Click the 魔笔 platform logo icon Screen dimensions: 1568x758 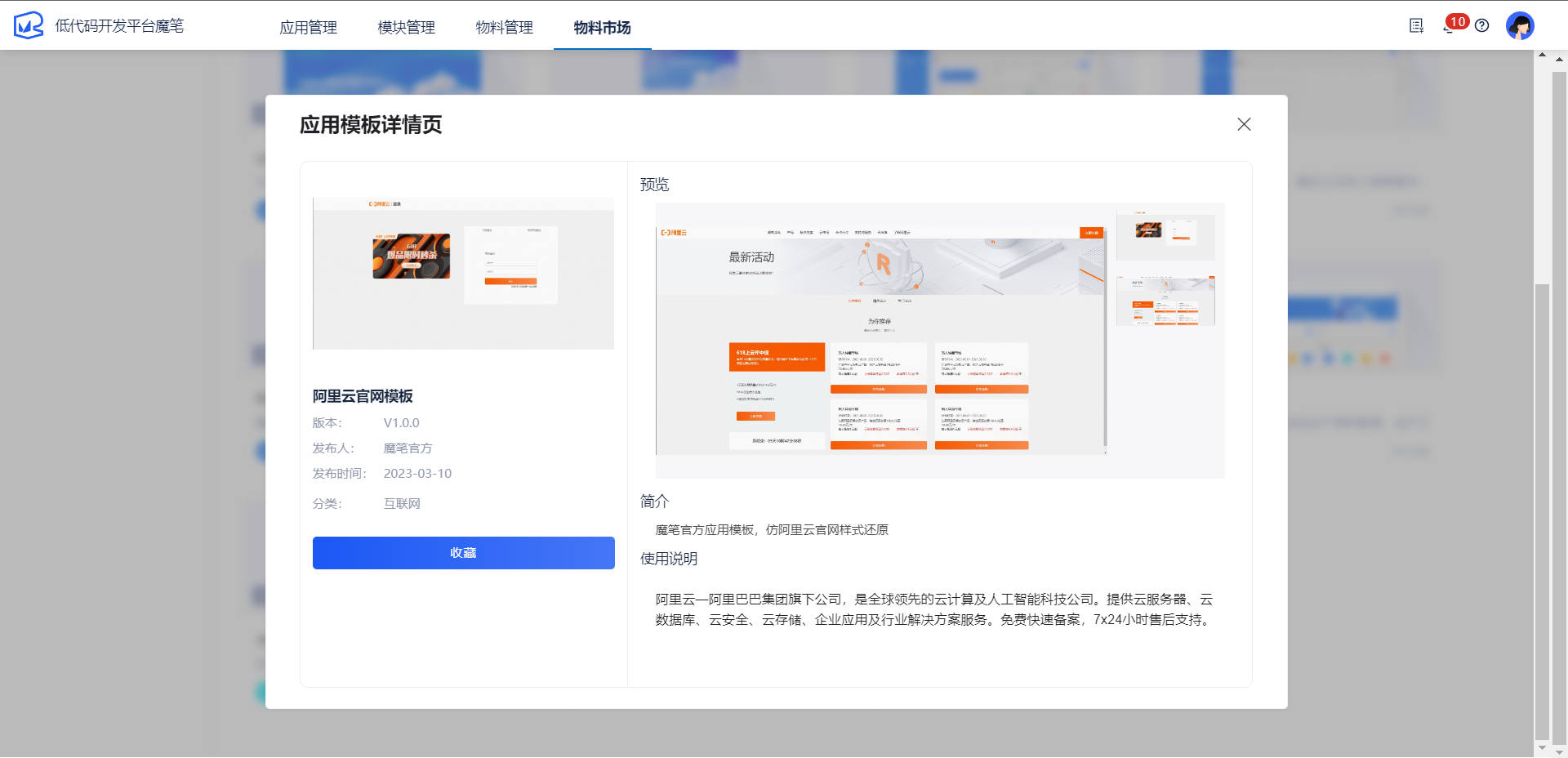click(29, 25)
